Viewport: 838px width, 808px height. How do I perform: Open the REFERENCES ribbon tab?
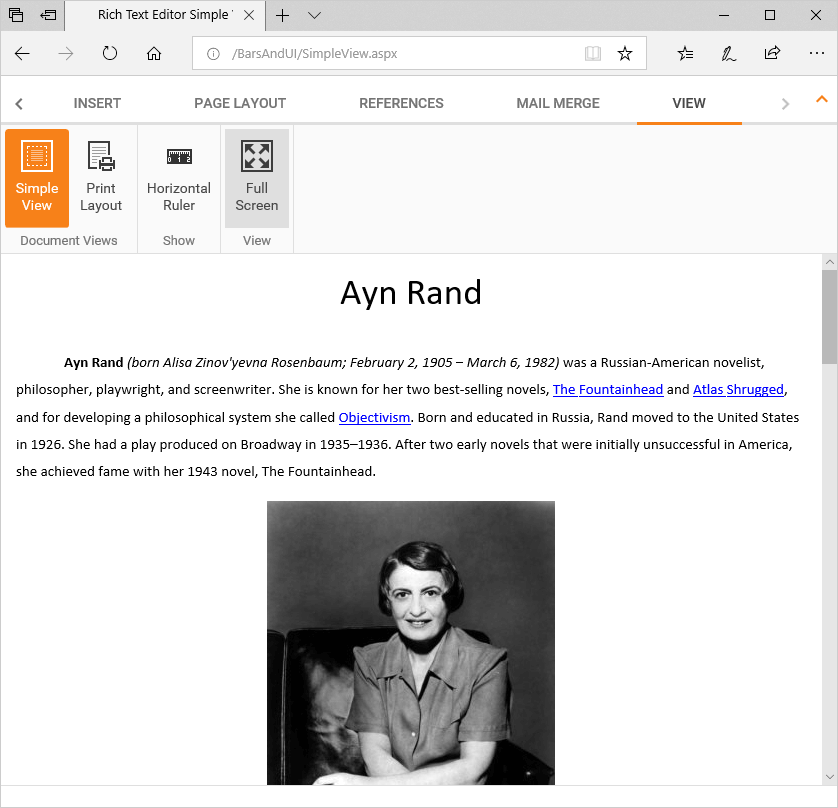coord(401,103)
